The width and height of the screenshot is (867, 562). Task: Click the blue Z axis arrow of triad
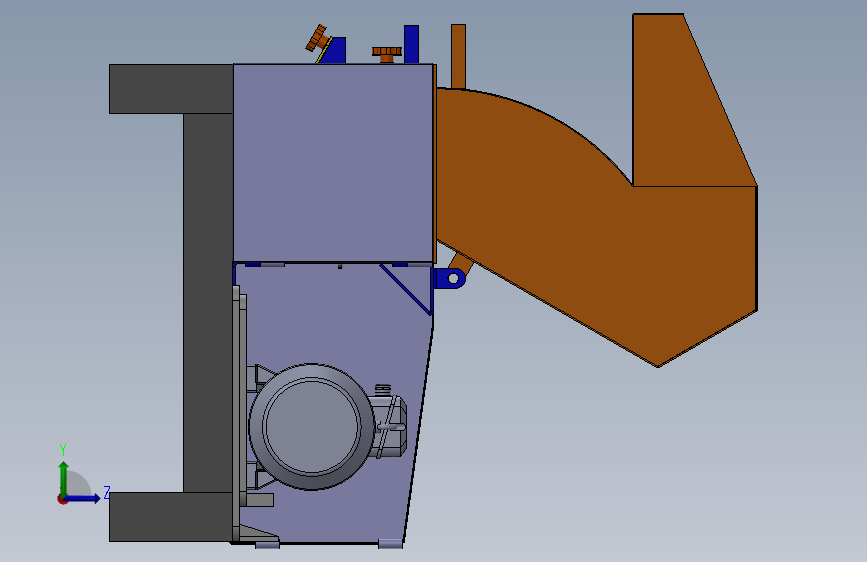tap(84, 498)
